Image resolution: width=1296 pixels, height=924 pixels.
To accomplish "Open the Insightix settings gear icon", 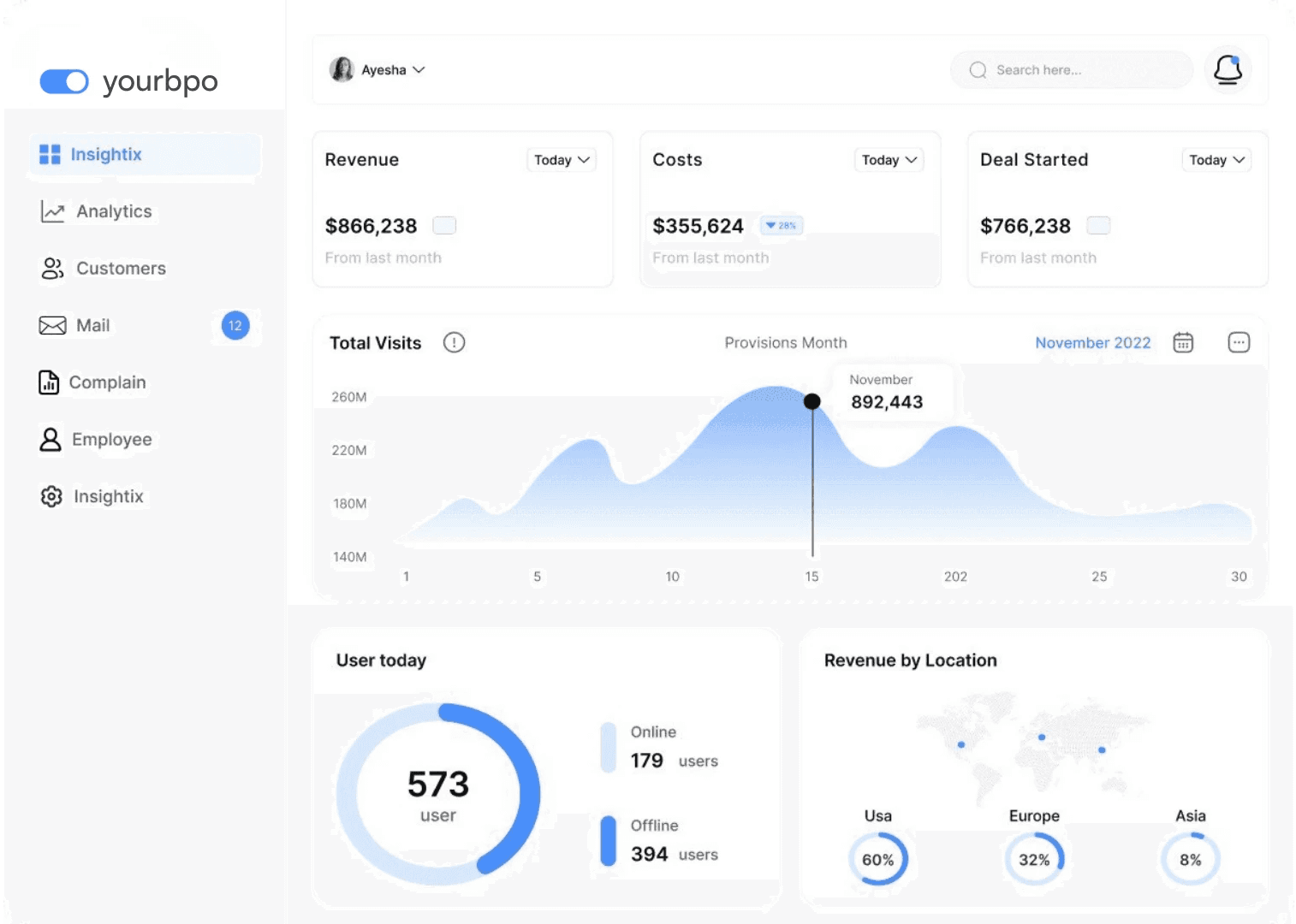I will (51, 496).
